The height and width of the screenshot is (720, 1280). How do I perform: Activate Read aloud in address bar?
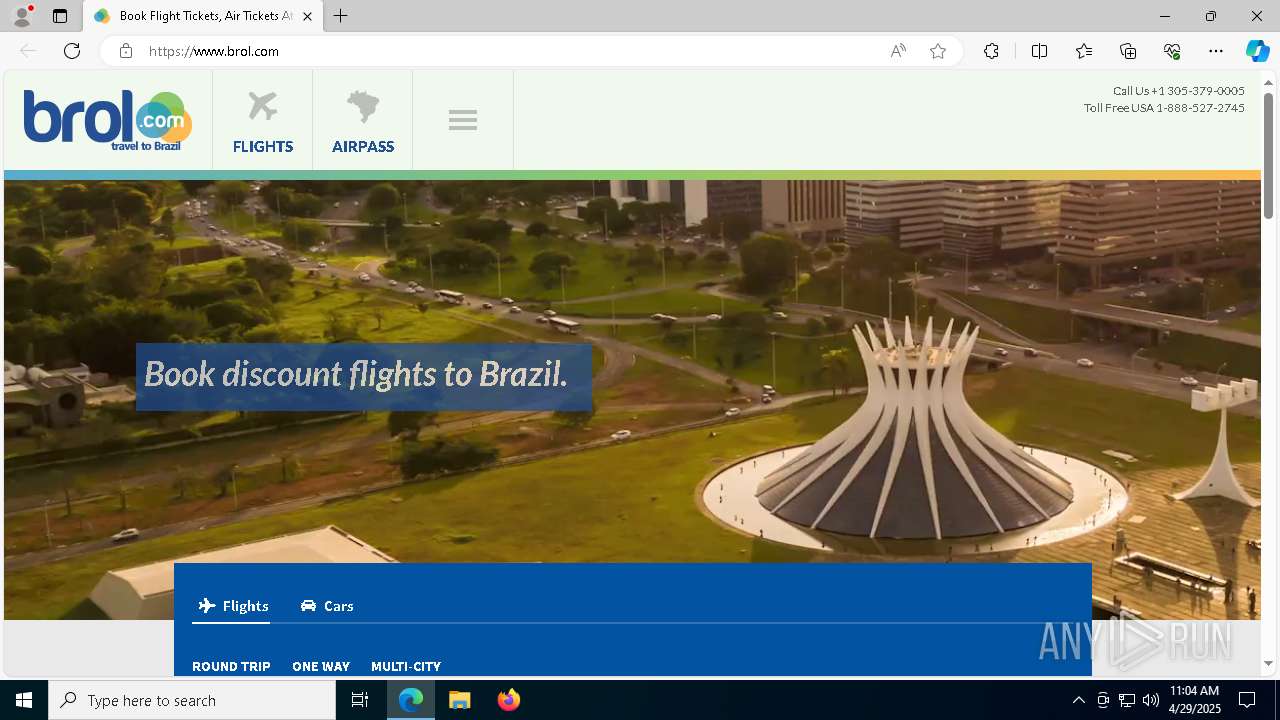click(x=898, y=51)
